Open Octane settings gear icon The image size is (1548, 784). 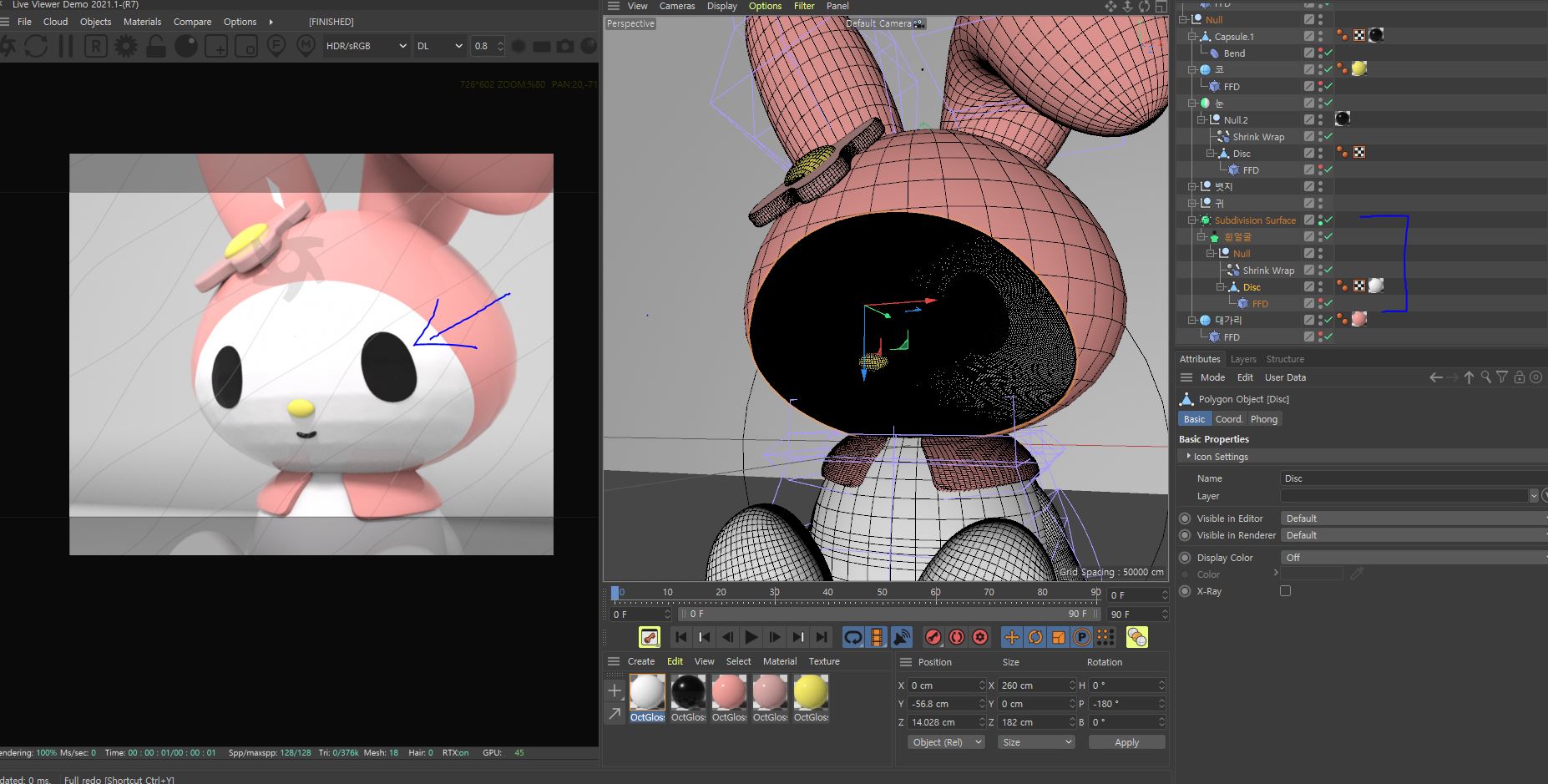[x=126, y=46]
